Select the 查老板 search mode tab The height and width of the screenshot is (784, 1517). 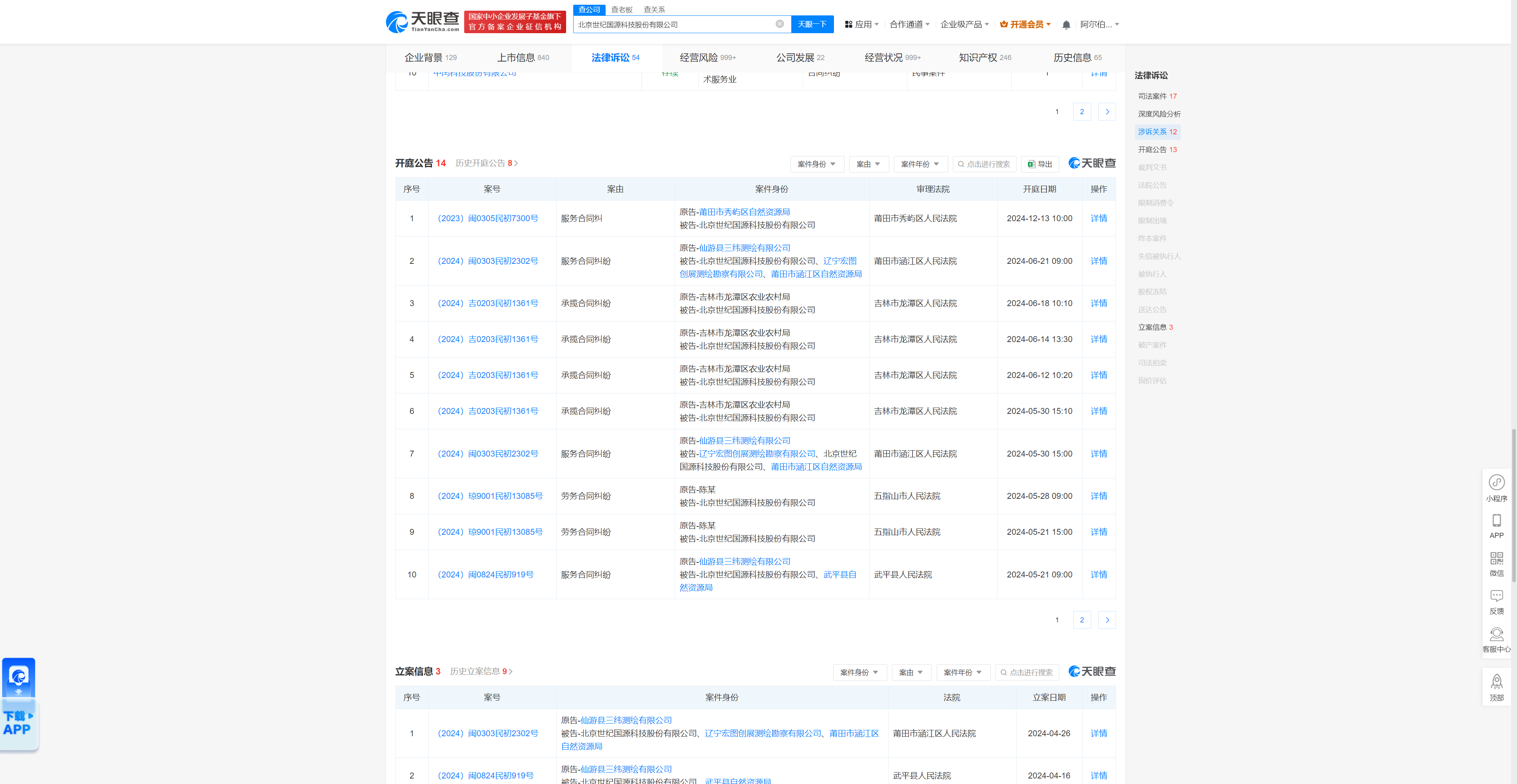click(621, 9)
